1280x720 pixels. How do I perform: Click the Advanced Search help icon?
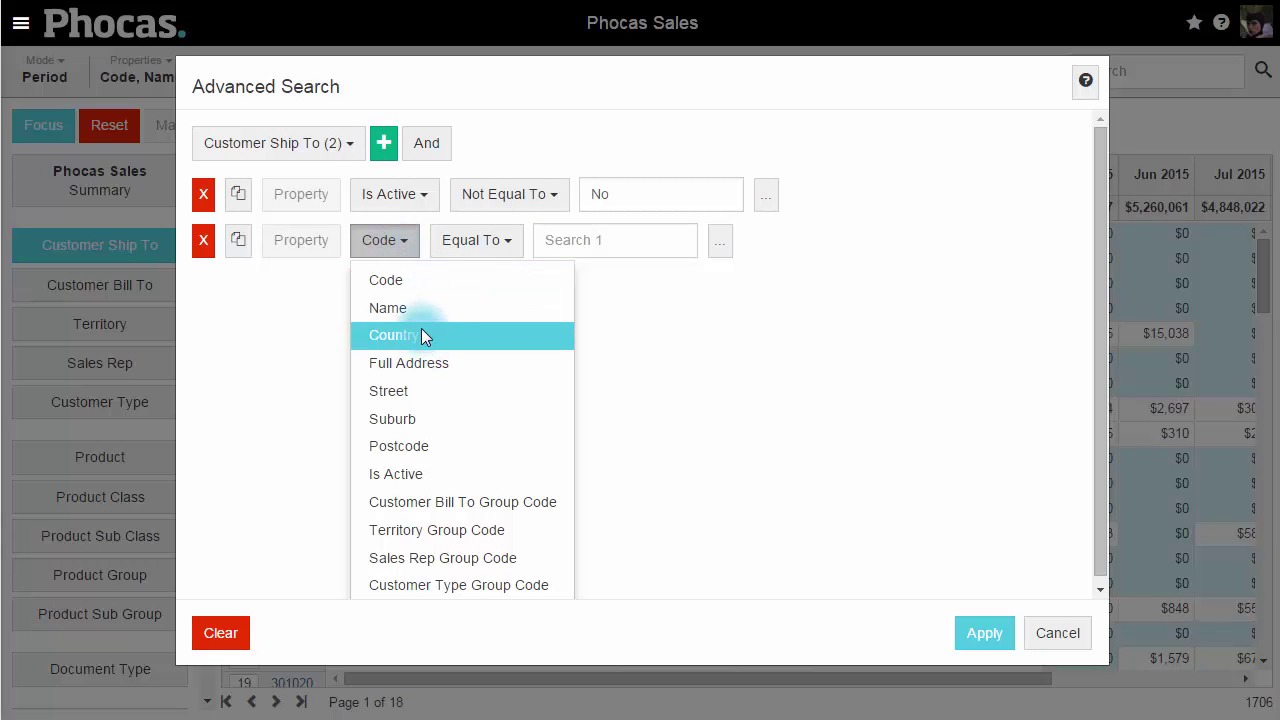point(1085,81)
